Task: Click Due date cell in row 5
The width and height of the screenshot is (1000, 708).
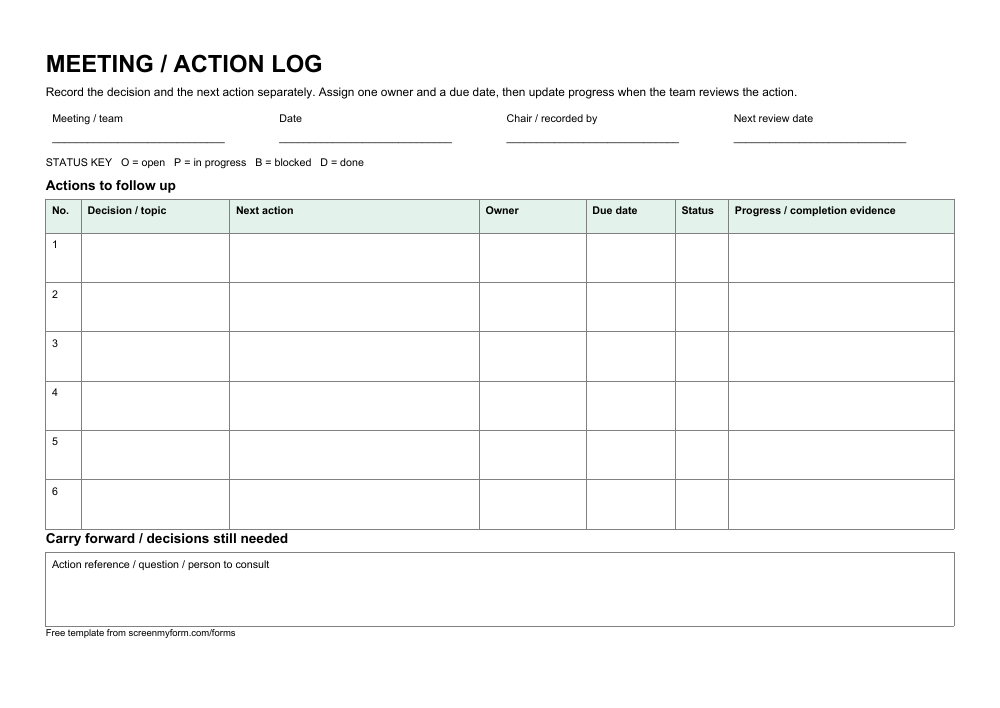Action: click(x=631, y=455)
